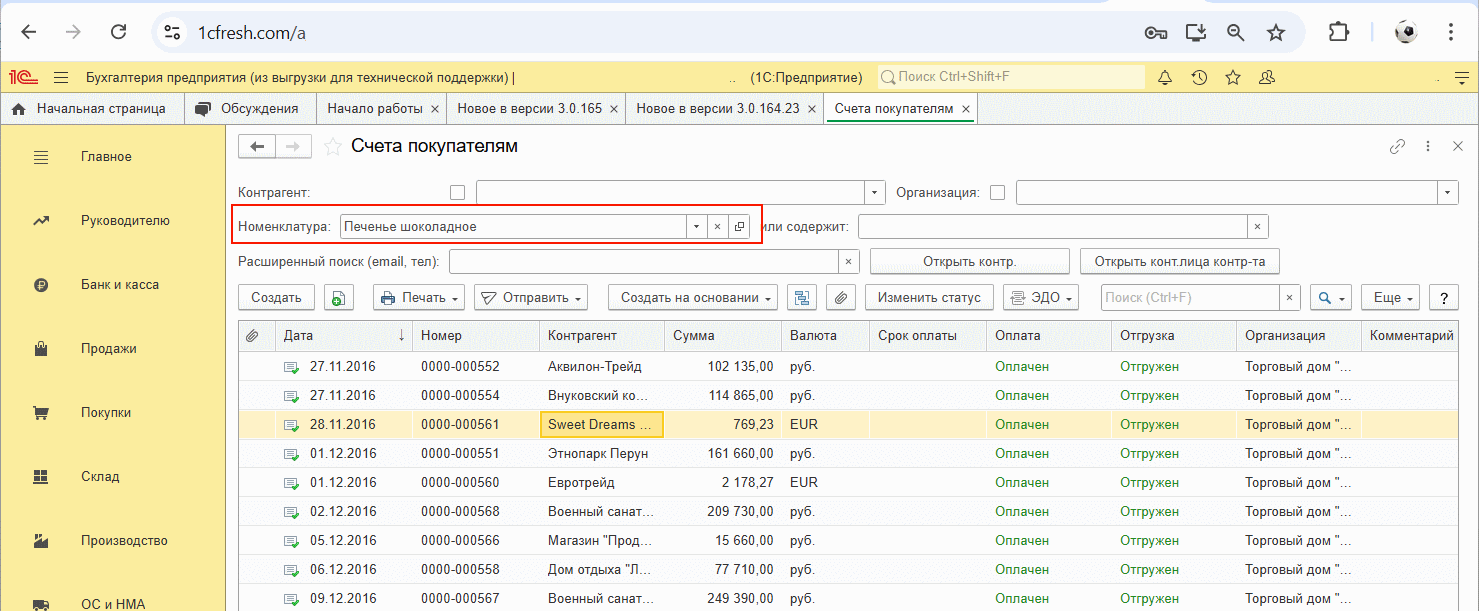Open Руководителю section in sidebar
Screen dimensions: 1479x611
125,221
